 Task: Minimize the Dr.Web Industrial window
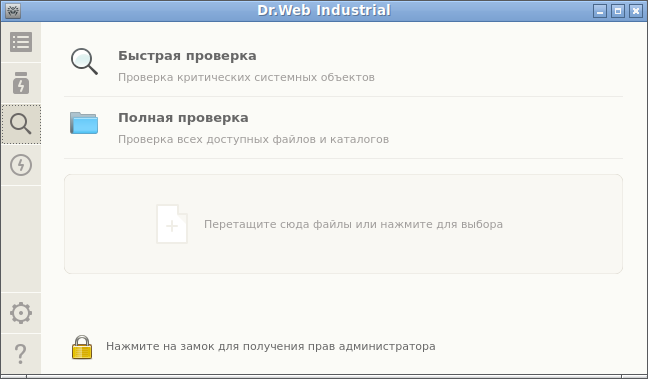point(600,11)
